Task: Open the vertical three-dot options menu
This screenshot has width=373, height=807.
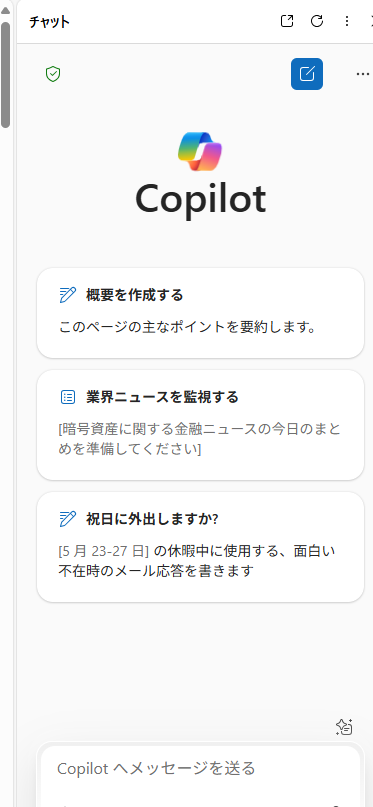Action: point(347,21)
